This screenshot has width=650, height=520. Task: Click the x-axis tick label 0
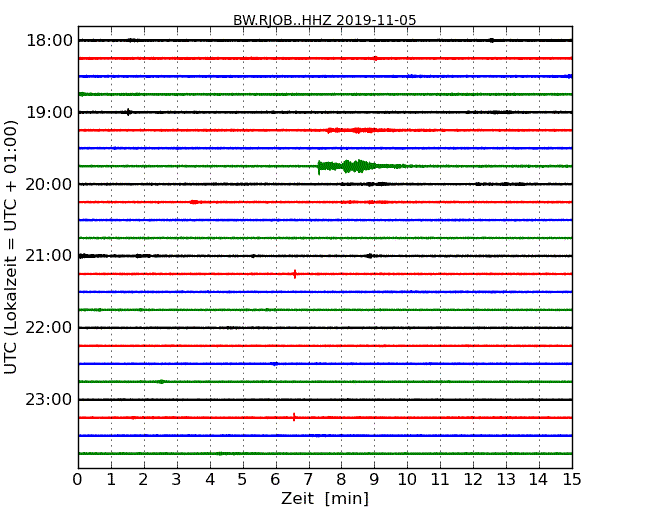click(78, 480)
